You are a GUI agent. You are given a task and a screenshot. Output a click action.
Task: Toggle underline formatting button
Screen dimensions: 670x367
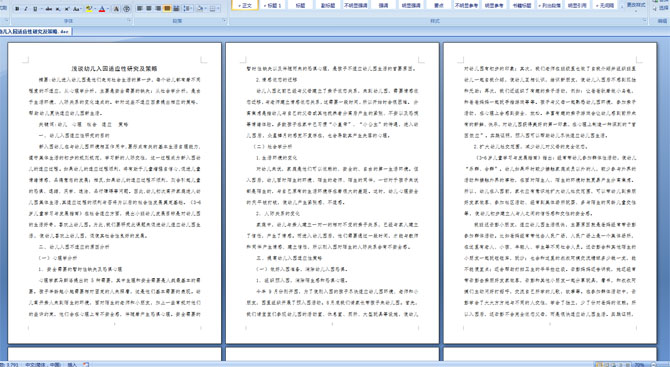[x=35, y=9]
